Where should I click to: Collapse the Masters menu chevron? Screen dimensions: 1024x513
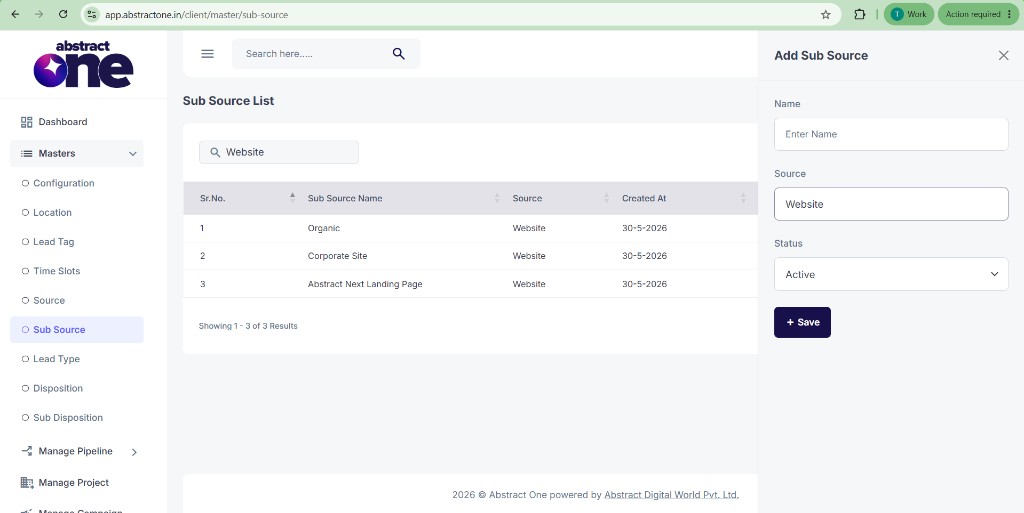pyautogui.click(x=133, y=154)
